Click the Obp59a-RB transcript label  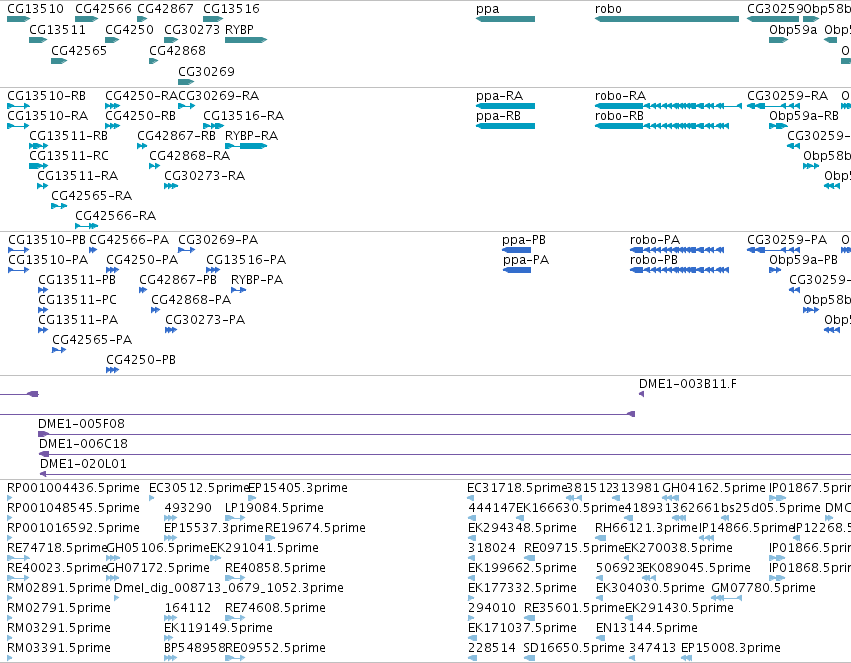pos(804,116)
